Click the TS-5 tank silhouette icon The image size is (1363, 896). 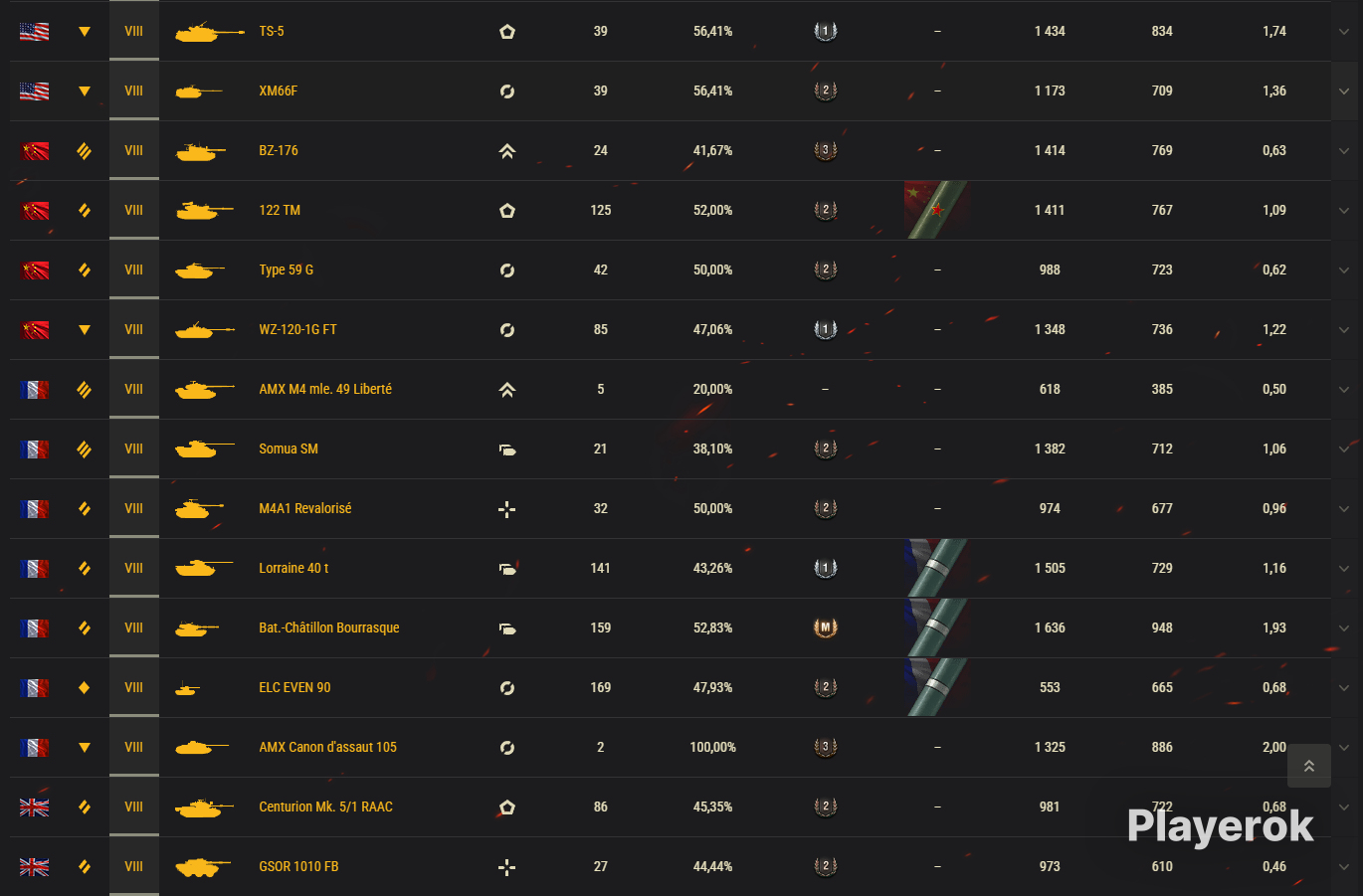coord(209,32)
